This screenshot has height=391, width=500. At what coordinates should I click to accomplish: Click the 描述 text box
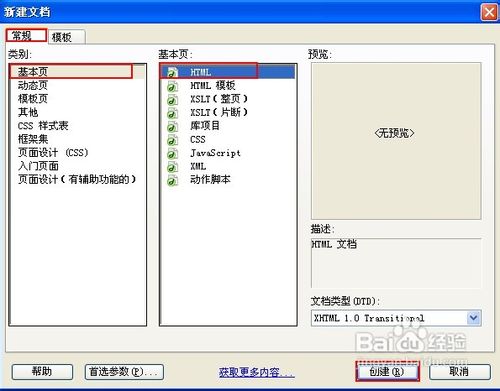(396, 263)
